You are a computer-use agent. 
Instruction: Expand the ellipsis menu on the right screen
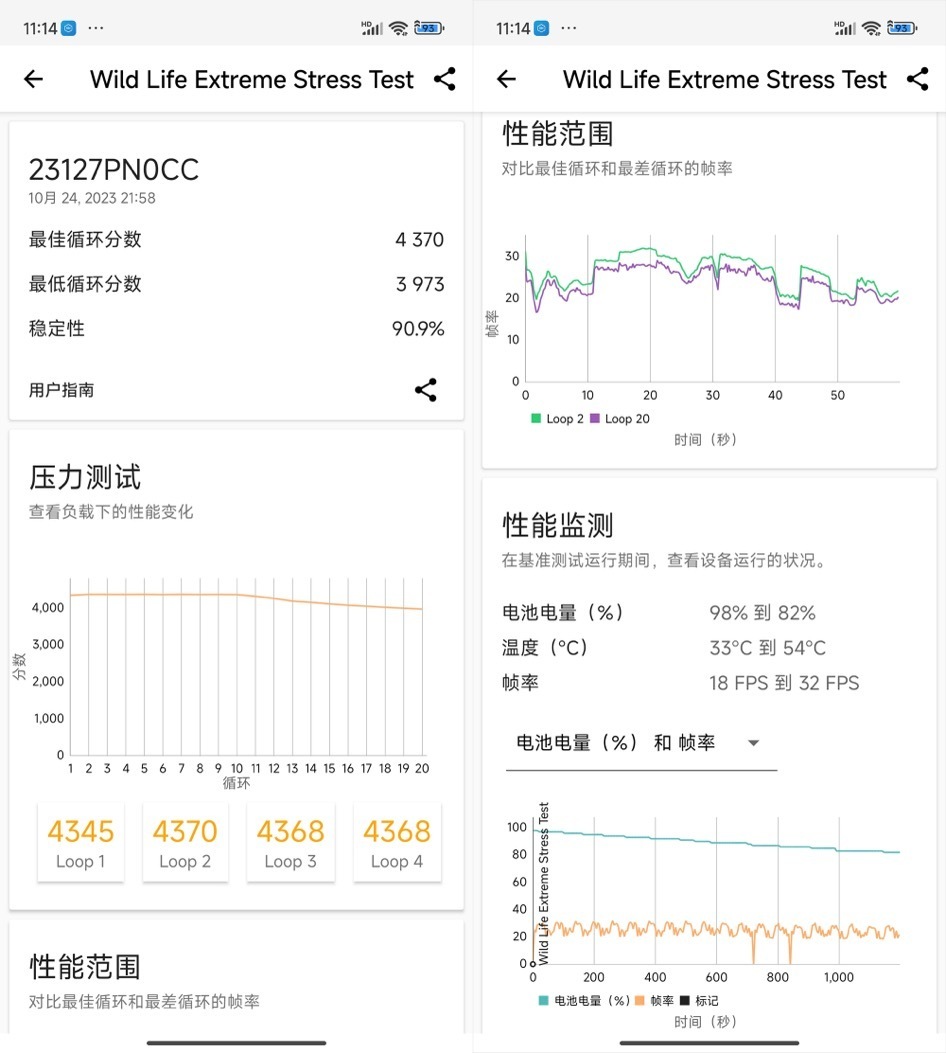[568, 28]
